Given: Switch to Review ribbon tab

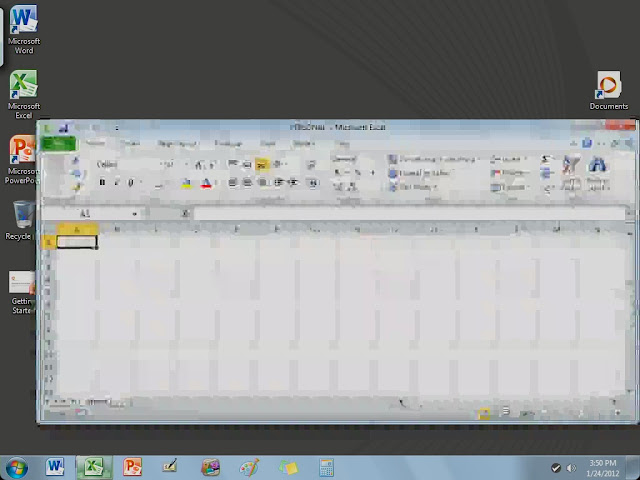Looking at the screenshot, I should [304, 143].
